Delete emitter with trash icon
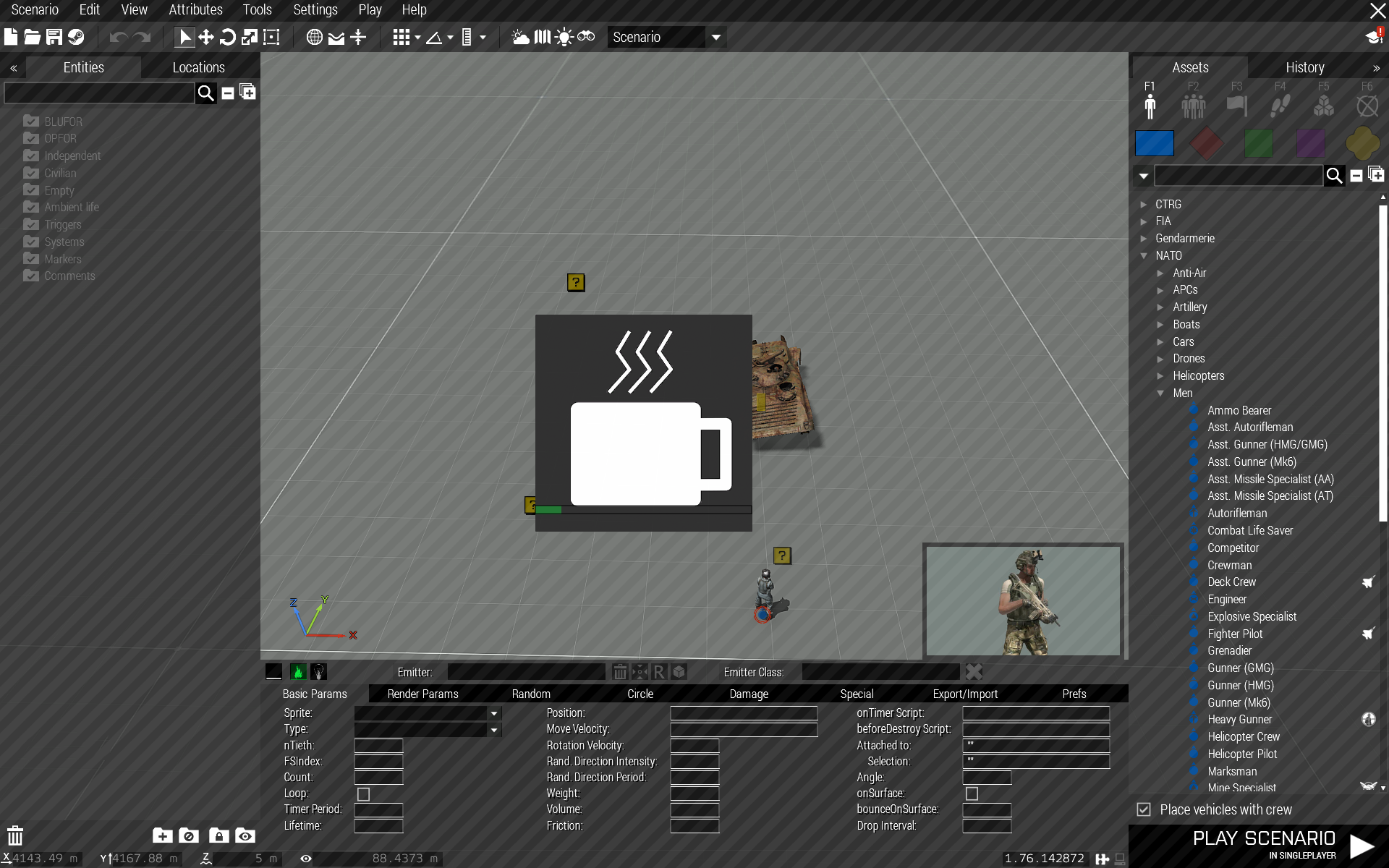Image resolution: width=1389 pixels, height=868 pixels. pyautogui.click(x=620, y=672)
